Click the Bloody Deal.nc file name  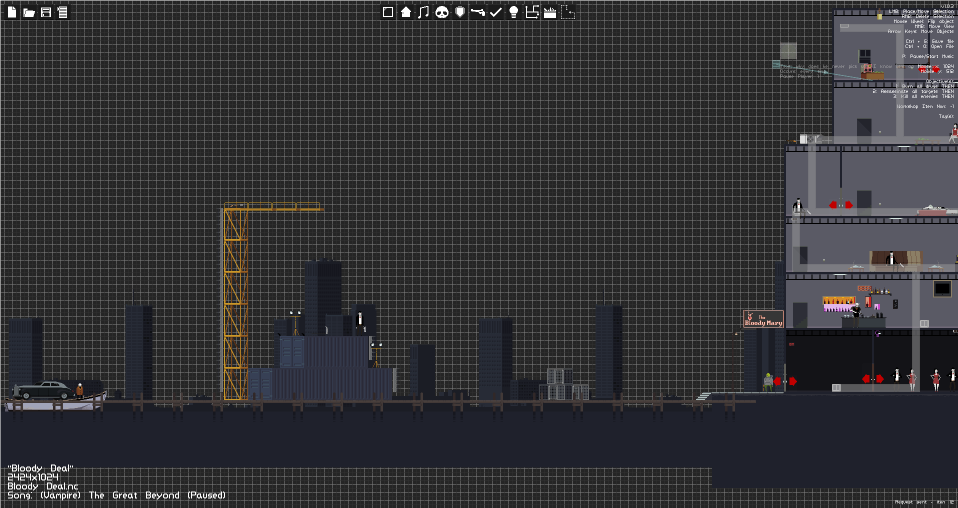pos(43,486)
